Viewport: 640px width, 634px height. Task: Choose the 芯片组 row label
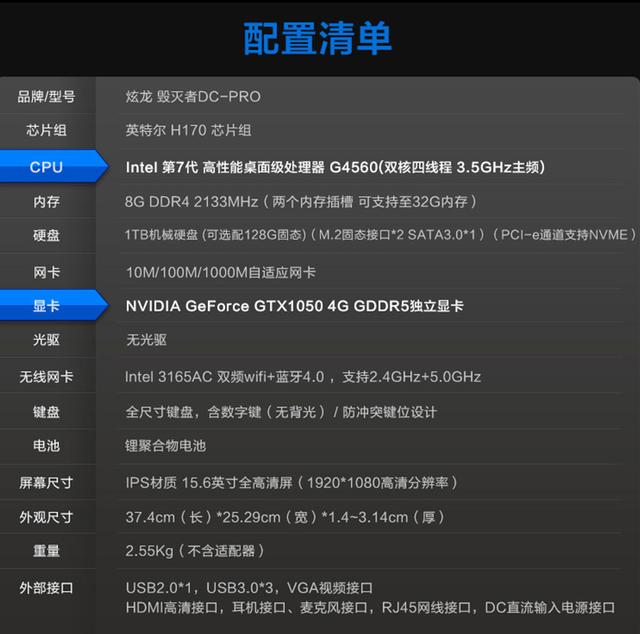pos(46,131)
